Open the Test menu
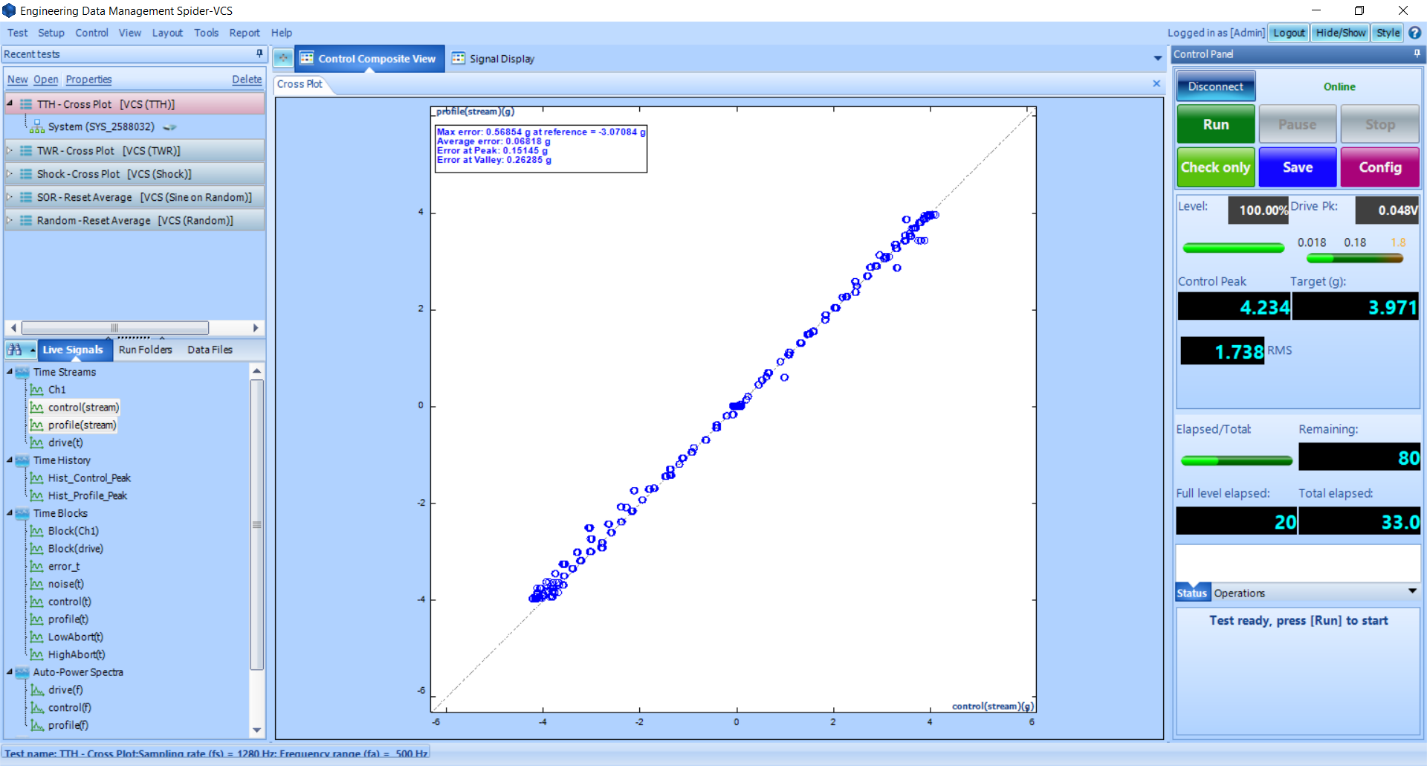The width and height of the screenshot is (1427, 766). [17, 32]
